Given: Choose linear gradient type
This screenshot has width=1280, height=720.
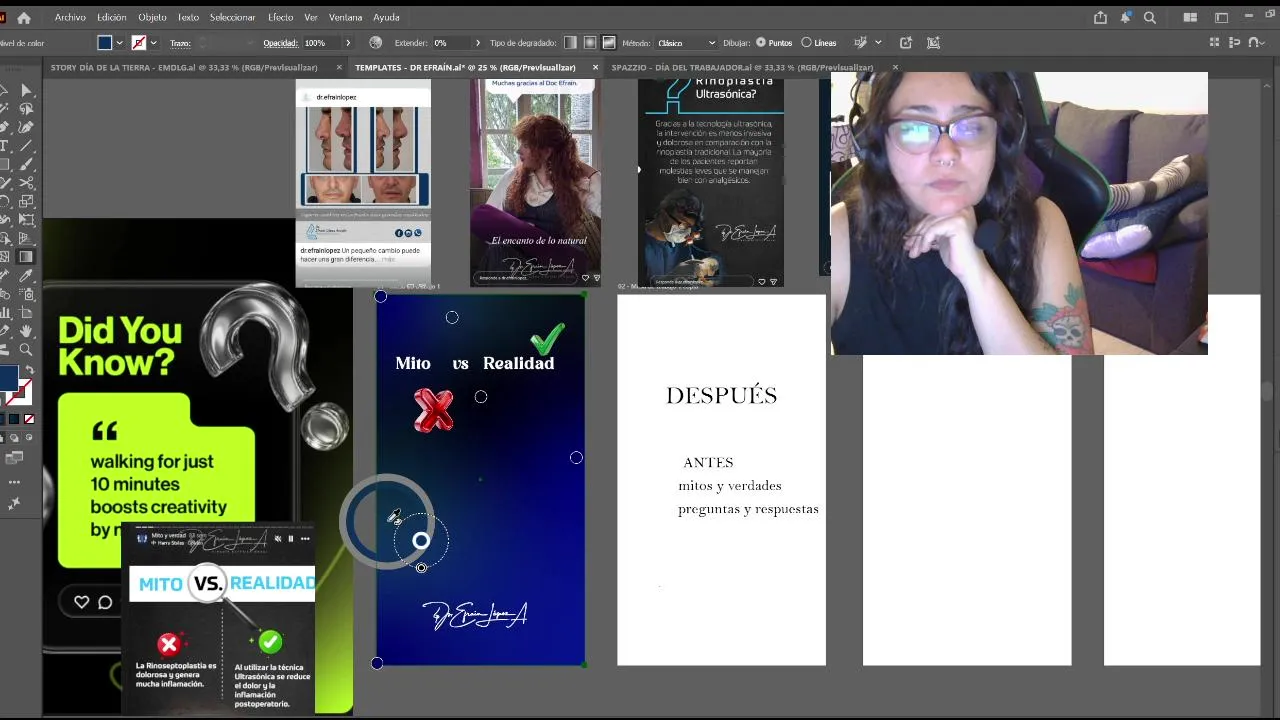Looking at the screenshot, I should (x=570, y=43).
